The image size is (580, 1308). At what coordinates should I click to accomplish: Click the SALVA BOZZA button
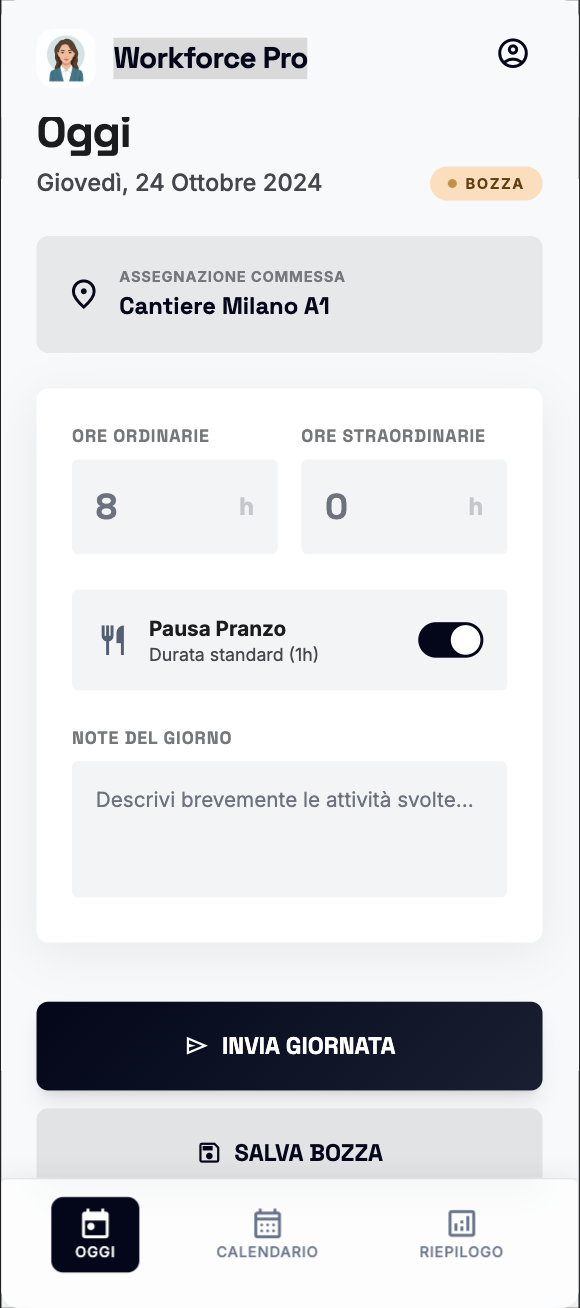click(x=289, y=1152)
